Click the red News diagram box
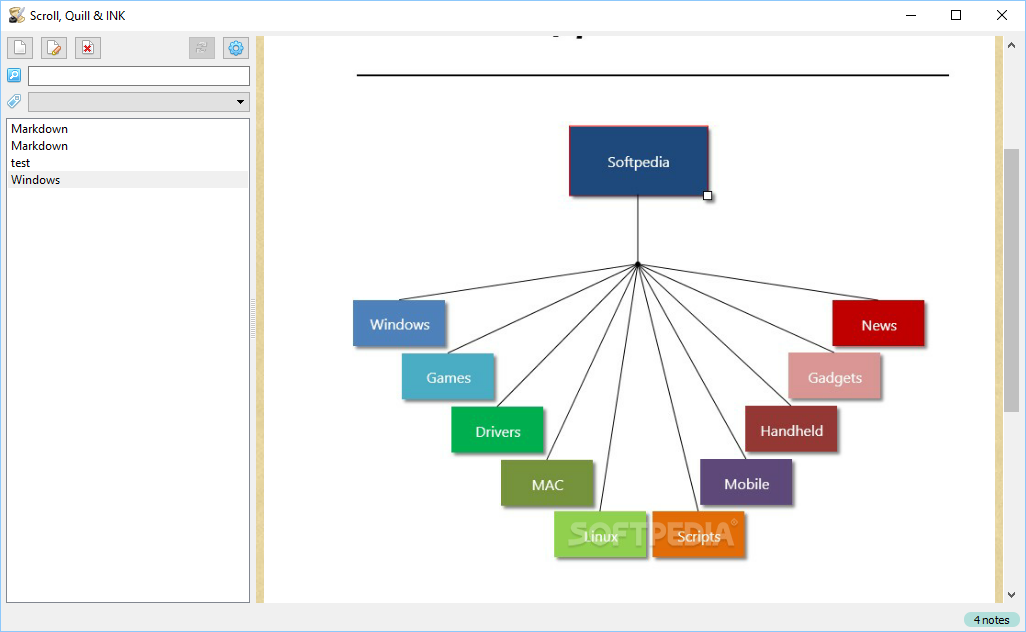Screen dimensions: 1026x632 coord(878,323)
